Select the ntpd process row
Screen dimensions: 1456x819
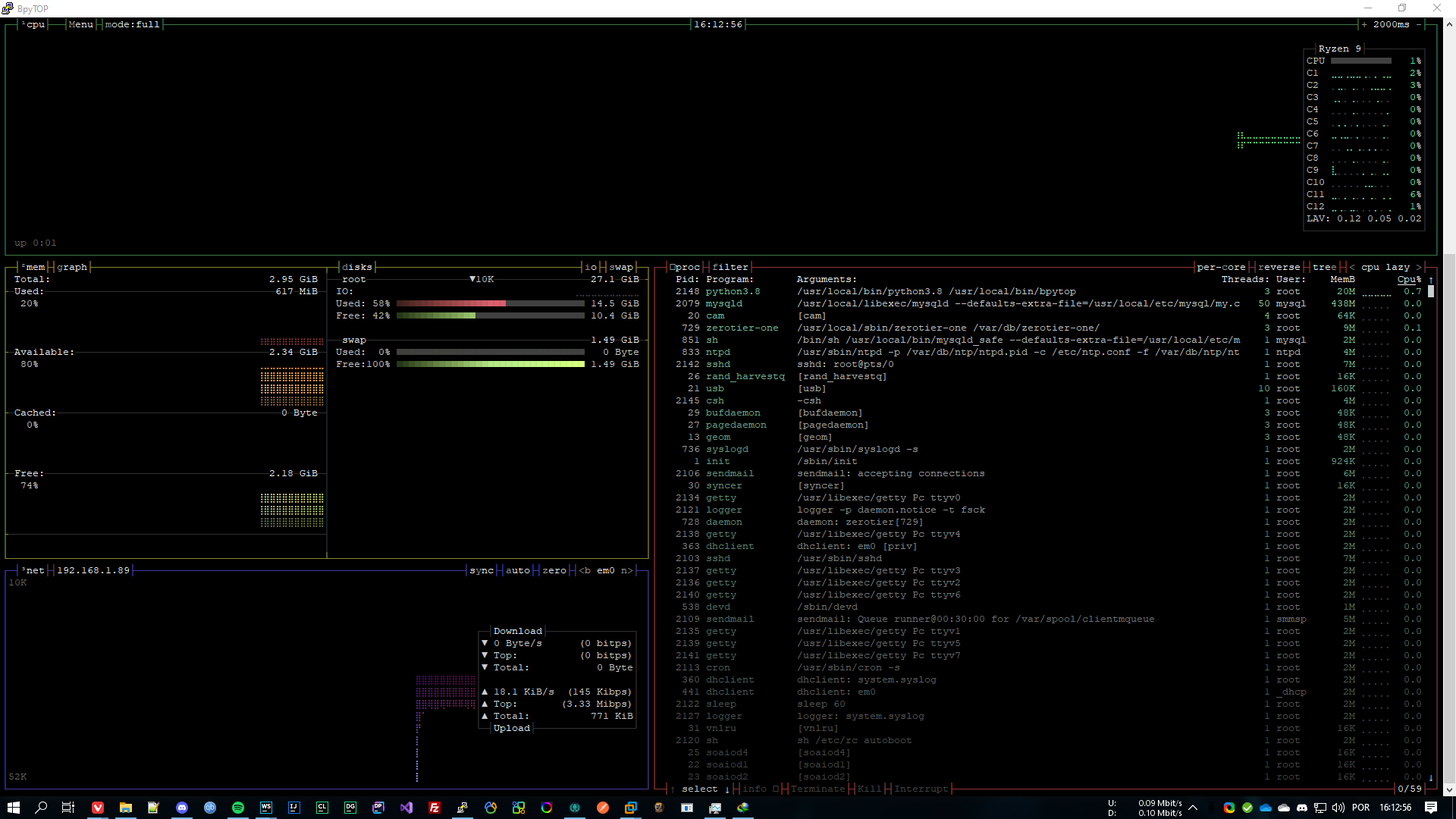[1048, 352]
